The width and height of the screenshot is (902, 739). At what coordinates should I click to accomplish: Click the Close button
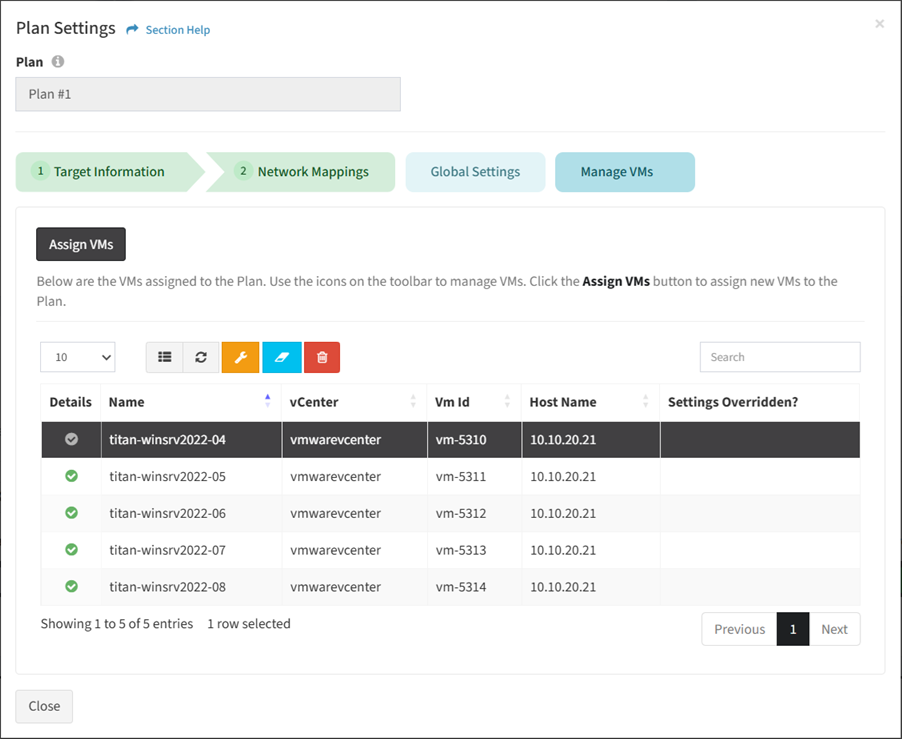(44, 706)
